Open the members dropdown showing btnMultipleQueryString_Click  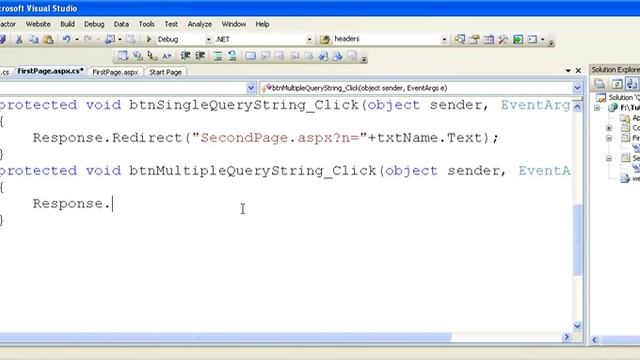click(577, 88)
